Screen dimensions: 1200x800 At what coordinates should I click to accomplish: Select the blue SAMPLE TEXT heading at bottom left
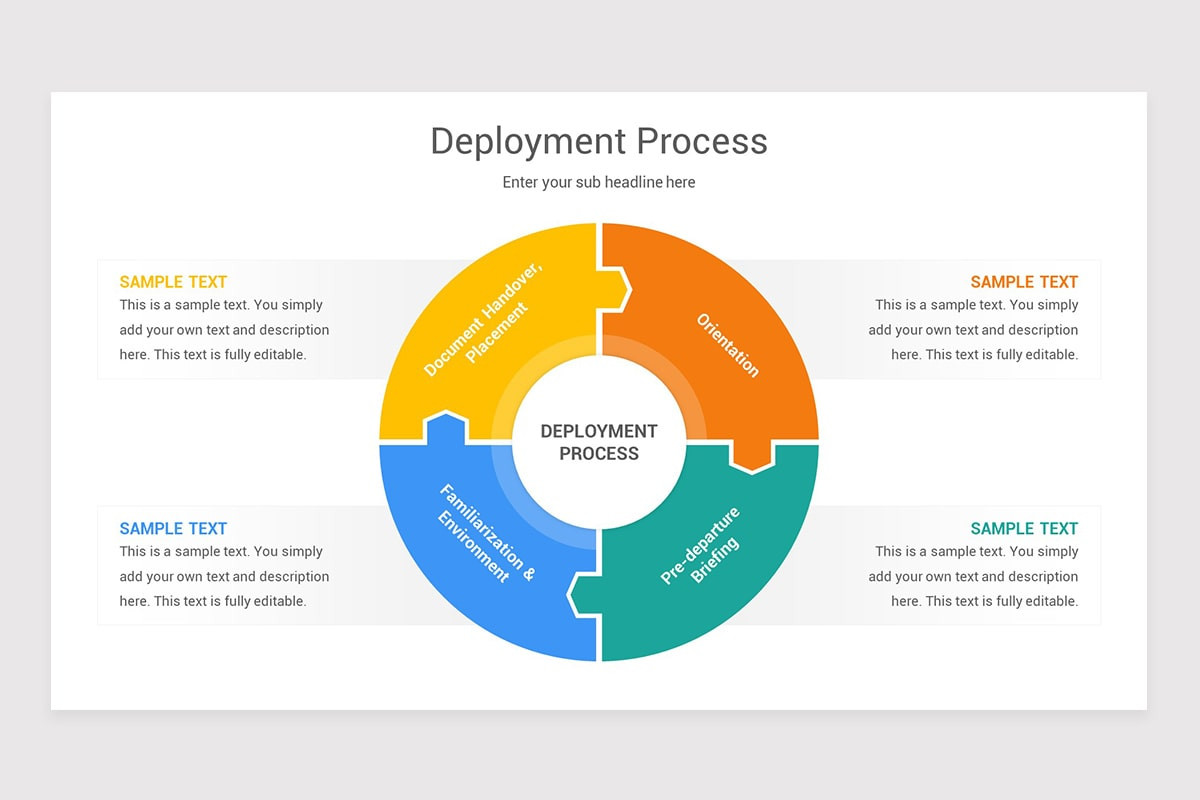(x=173, y=528)
